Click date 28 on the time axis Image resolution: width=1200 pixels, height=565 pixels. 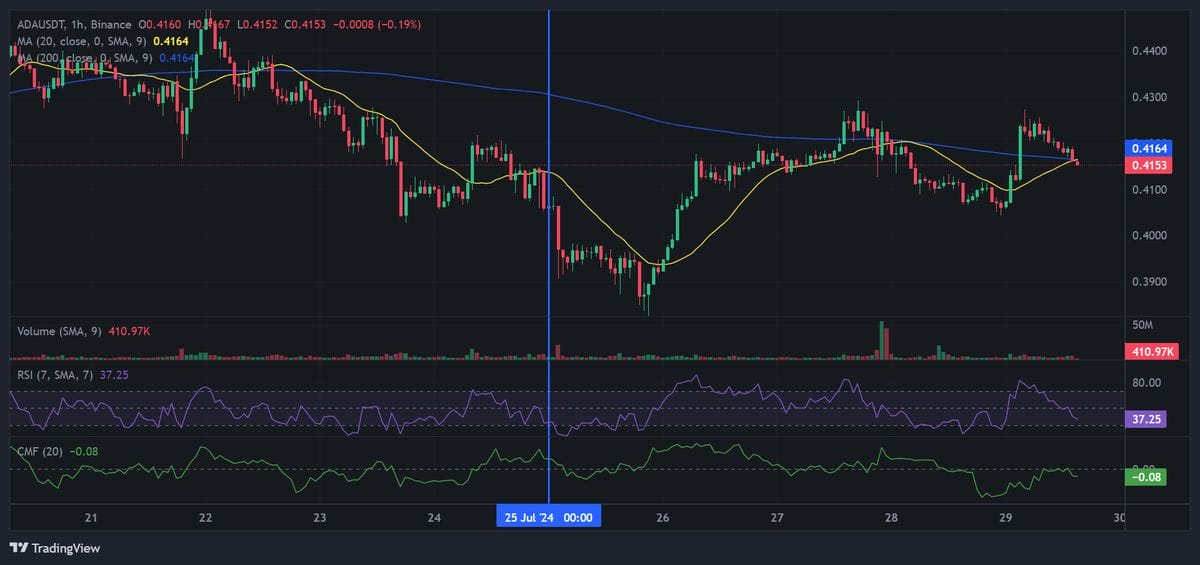[x=891, y=518]
